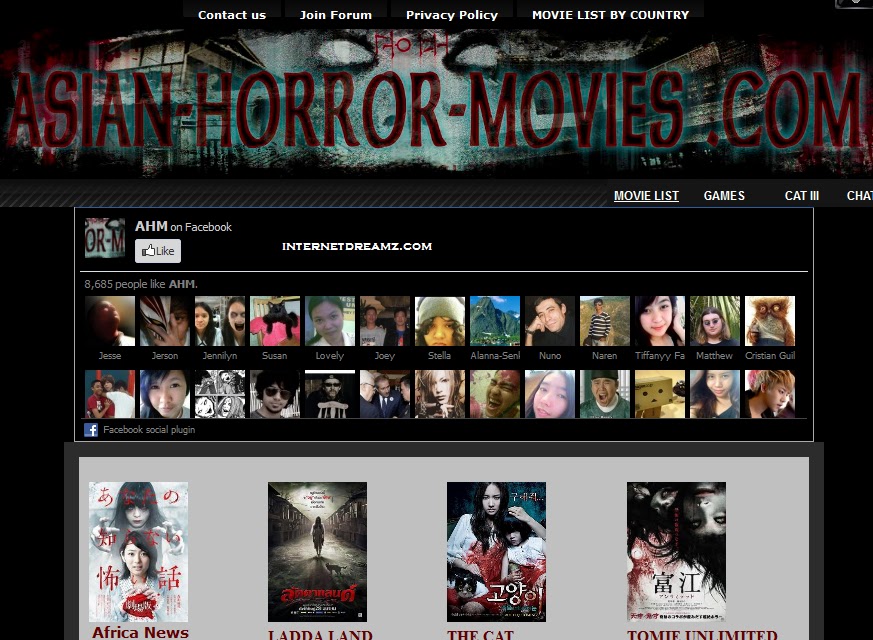This screenshot has height=640, width=873.
Task: Open the Join Forum link
Action: pyautogui.click(x=336, y=15)
